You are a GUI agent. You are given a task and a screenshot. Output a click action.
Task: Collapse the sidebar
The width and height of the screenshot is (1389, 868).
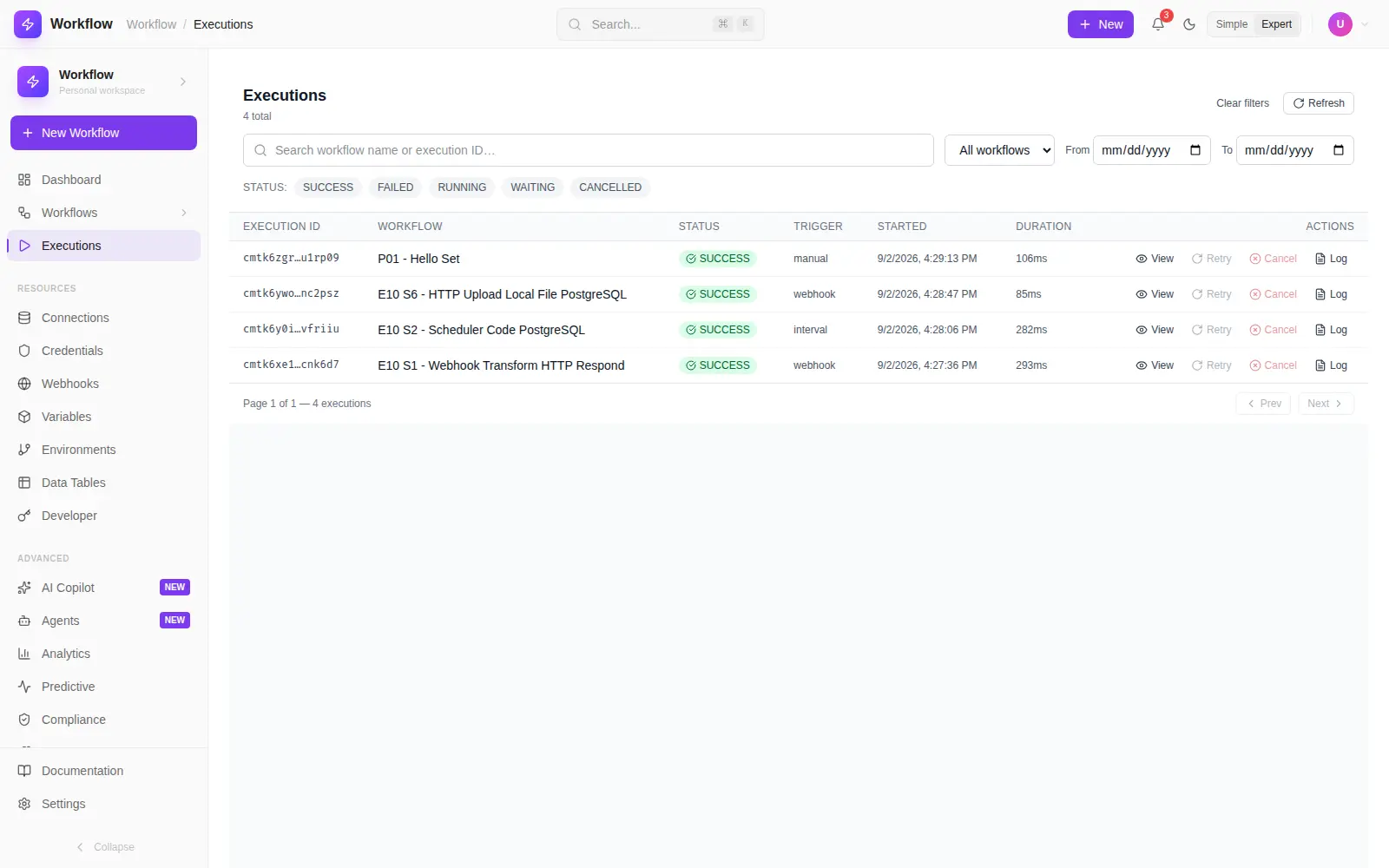(x=104, y=847)
